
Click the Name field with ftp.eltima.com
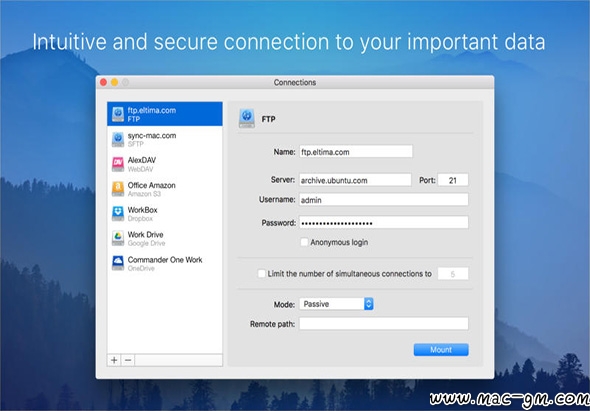(356, 152)
